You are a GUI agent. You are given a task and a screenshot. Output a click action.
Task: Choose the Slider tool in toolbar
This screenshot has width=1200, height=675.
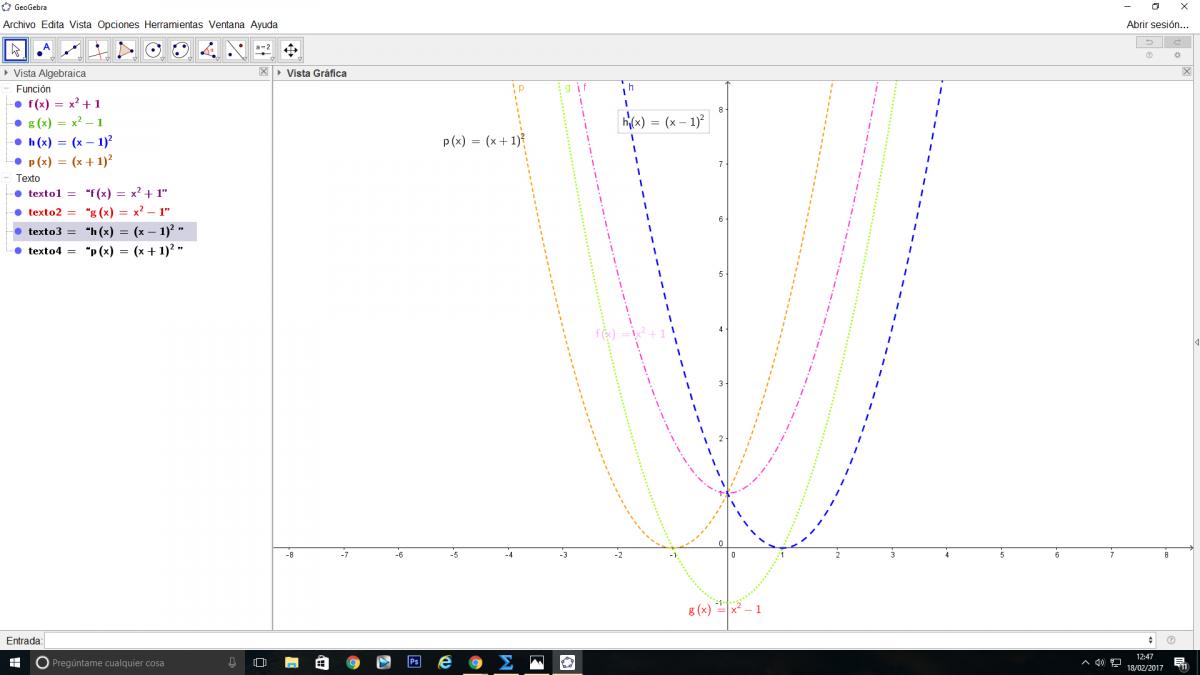(263, 49)
